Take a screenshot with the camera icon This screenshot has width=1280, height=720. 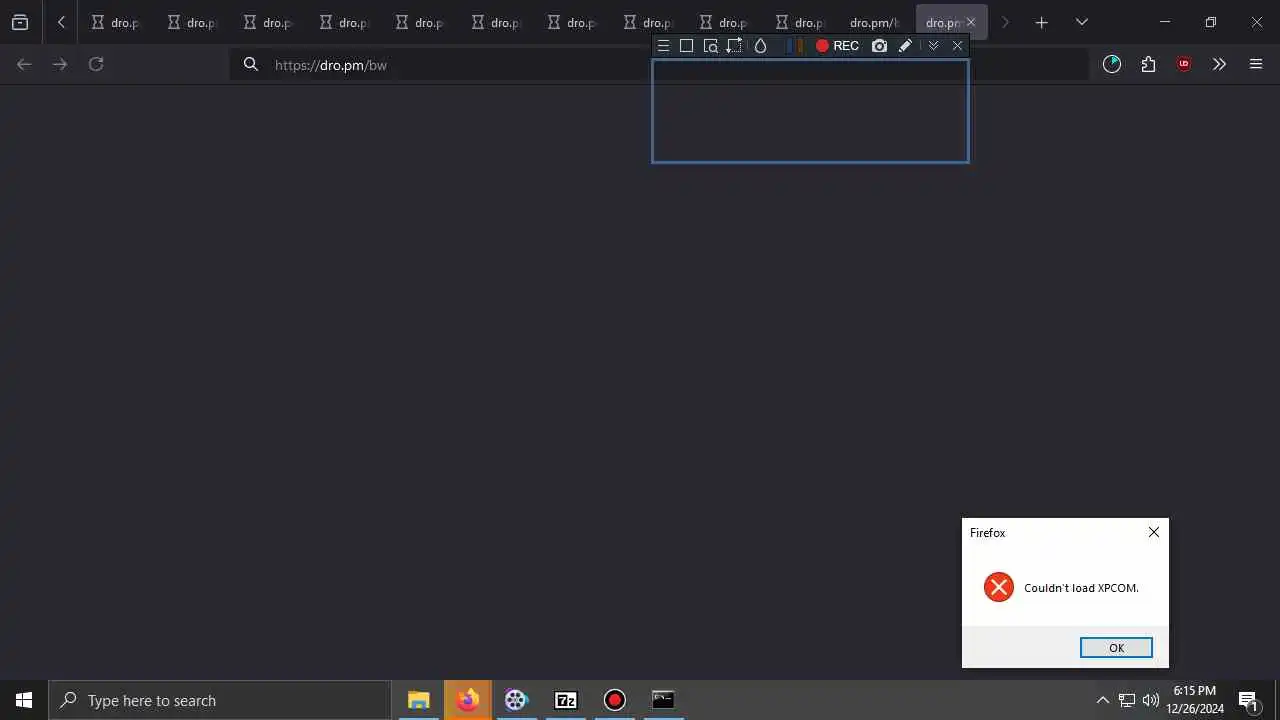point(879,46)
